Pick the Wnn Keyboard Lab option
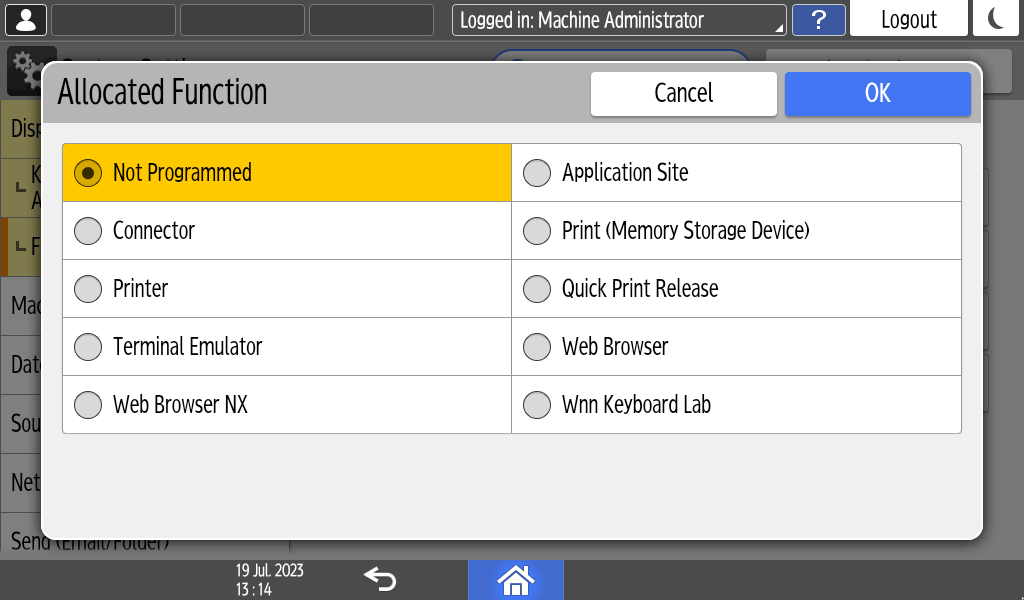This screenshot has width=1024, height=600. pos(538,405)
